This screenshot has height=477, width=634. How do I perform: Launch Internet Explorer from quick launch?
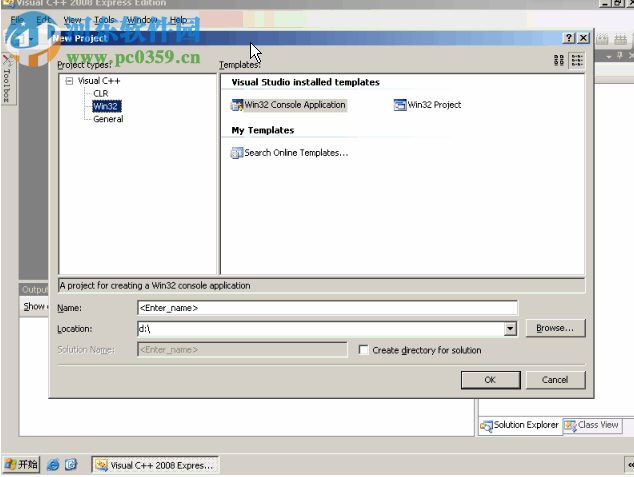(x=53, y=465)
